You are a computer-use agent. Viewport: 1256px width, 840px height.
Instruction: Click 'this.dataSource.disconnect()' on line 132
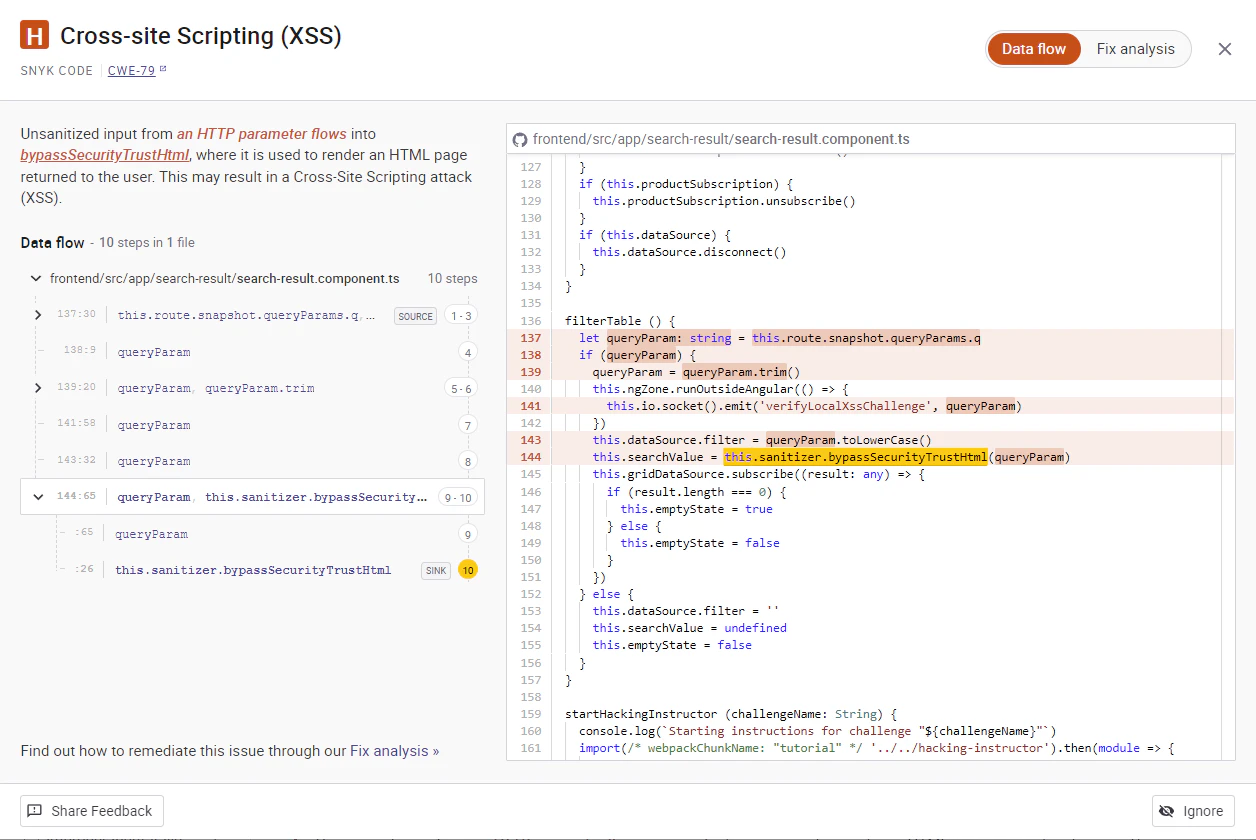pyautogui.click(x=690, y=252)
